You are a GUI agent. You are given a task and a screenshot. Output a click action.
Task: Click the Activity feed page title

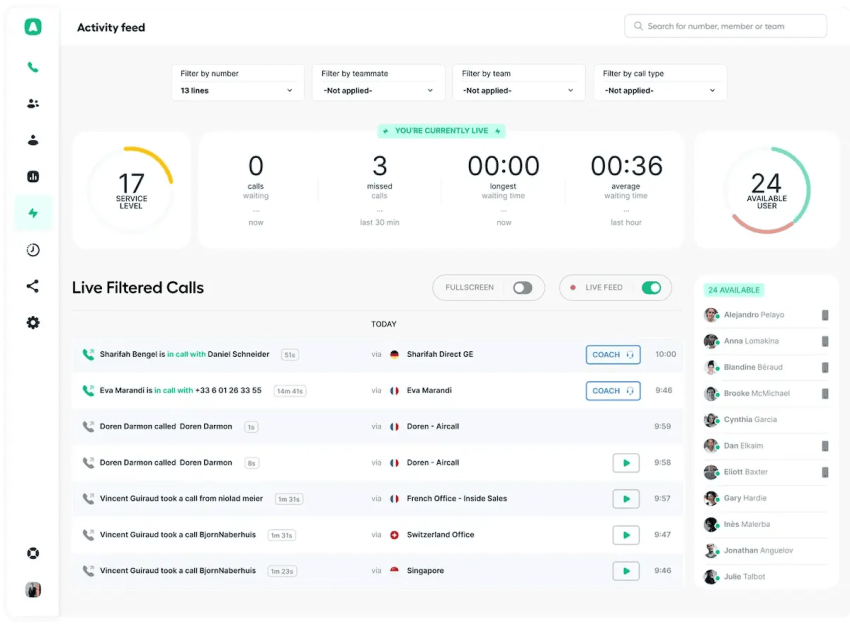point(111,27)
